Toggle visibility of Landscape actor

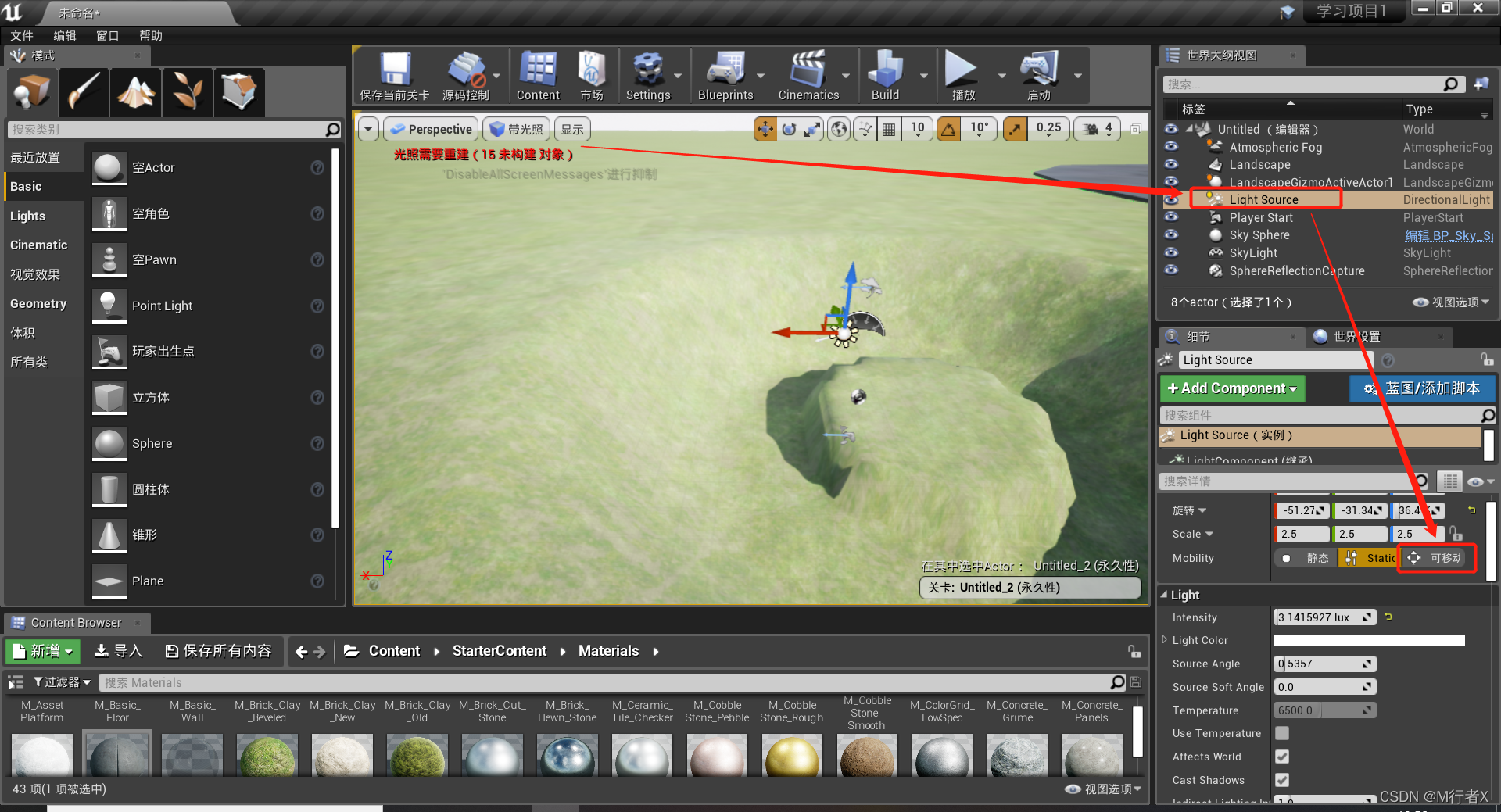pos(1171,164)
